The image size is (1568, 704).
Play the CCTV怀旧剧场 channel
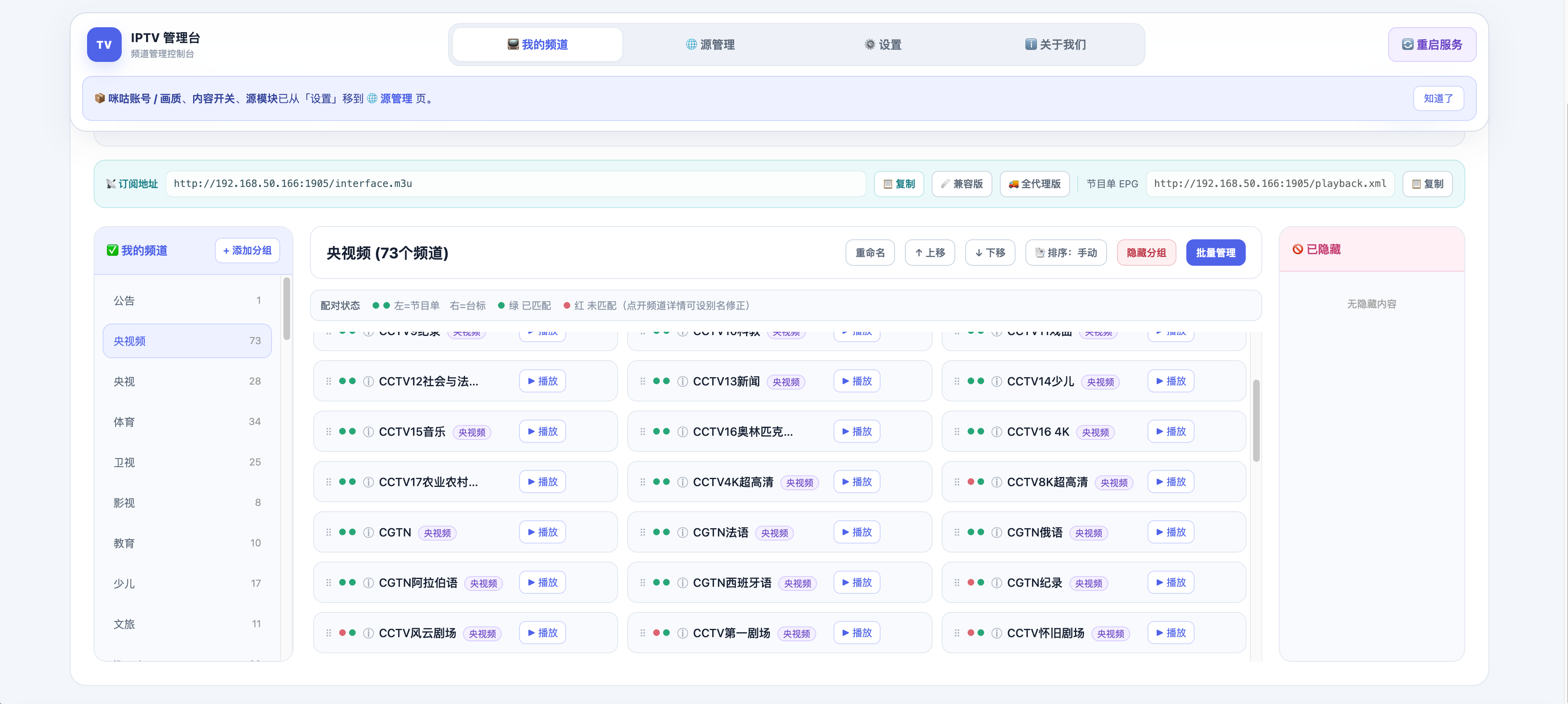coord(1171,633)
